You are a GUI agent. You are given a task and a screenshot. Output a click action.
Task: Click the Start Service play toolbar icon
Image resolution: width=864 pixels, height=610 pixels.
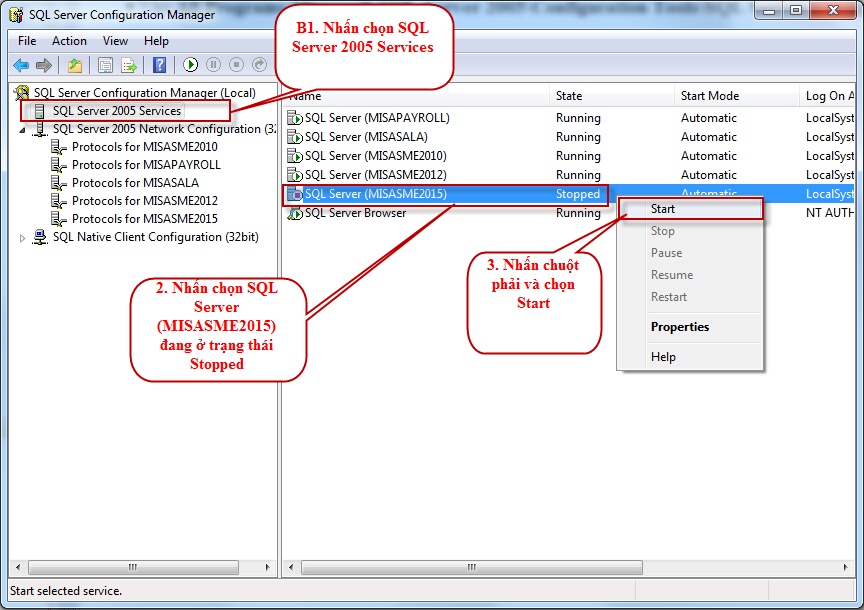point(191,65)
